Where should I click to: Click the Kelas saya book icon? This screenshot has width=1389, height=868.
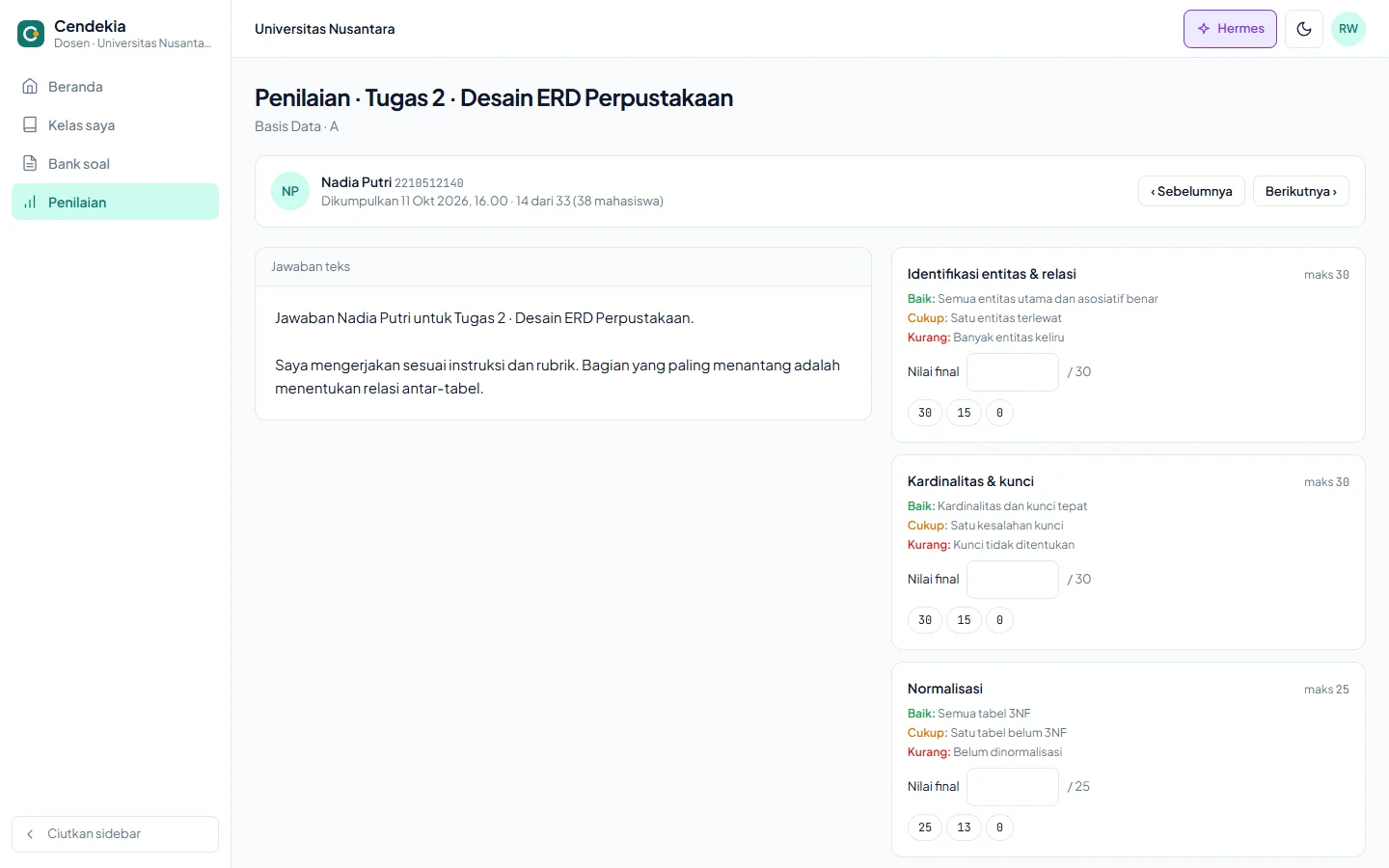(x=30, y=125)
